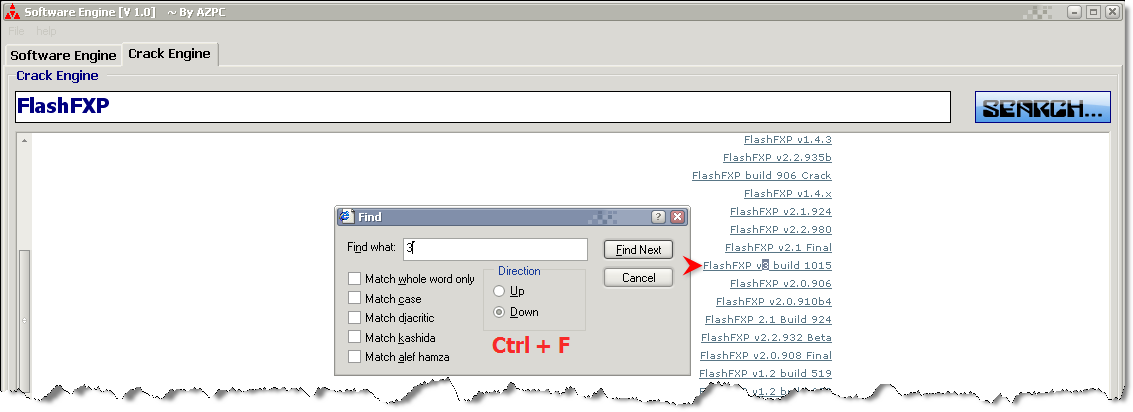The width and height of the screenshot is (1133, 412).
Task: Open the FlashFXP v2.0.910b4 link
Action: click(x=774, y=302)
